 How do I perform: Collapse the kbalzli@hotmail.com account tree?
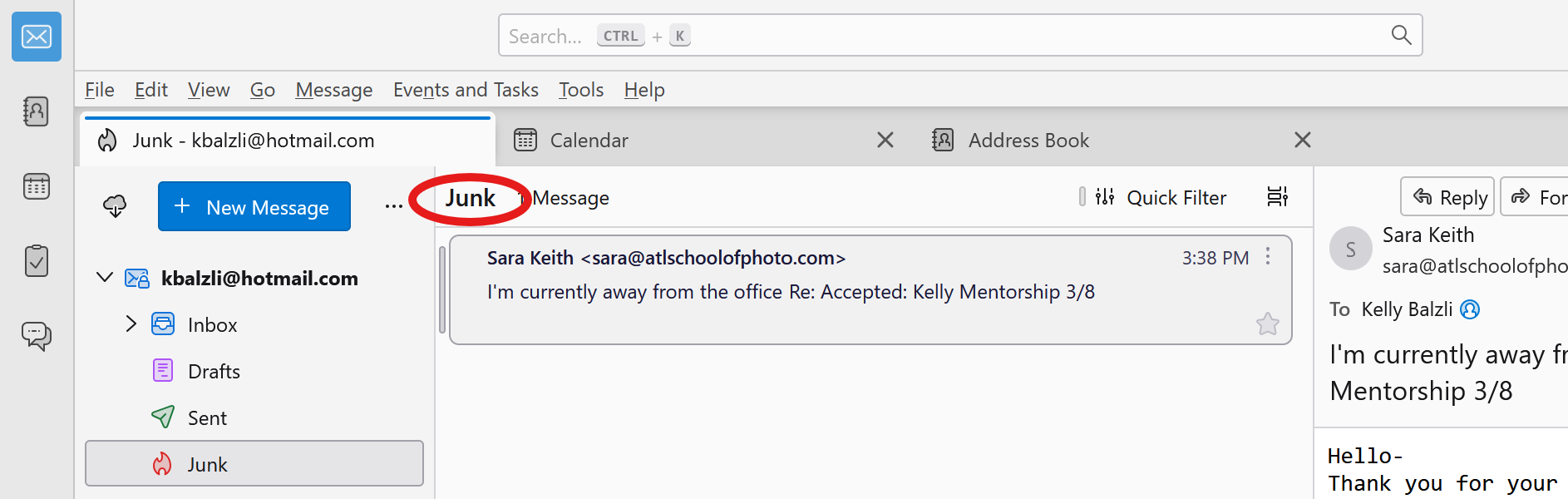click(105, 278)
